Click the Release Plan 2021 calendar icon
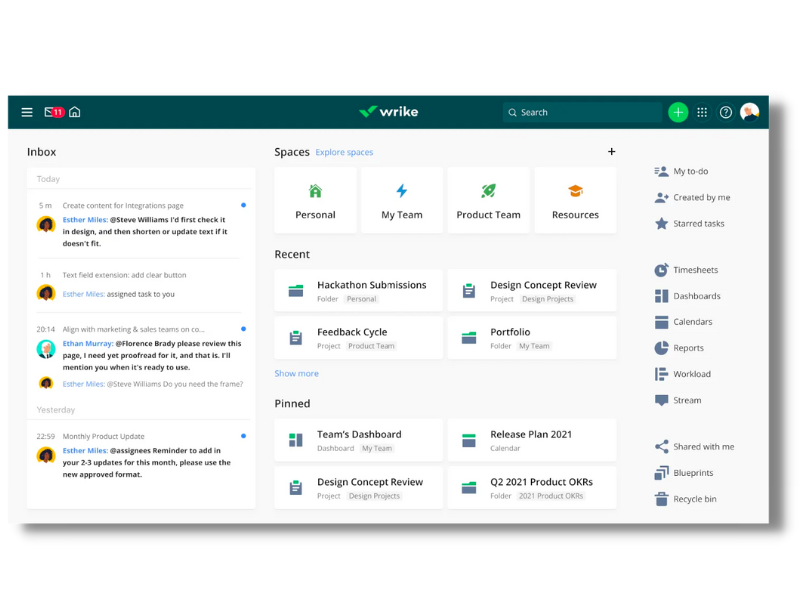 point(469,440)
